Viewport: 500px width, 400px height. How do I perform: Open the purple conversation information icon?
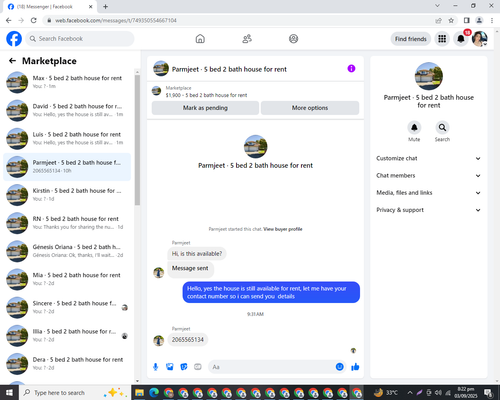(x=351, y=69)
